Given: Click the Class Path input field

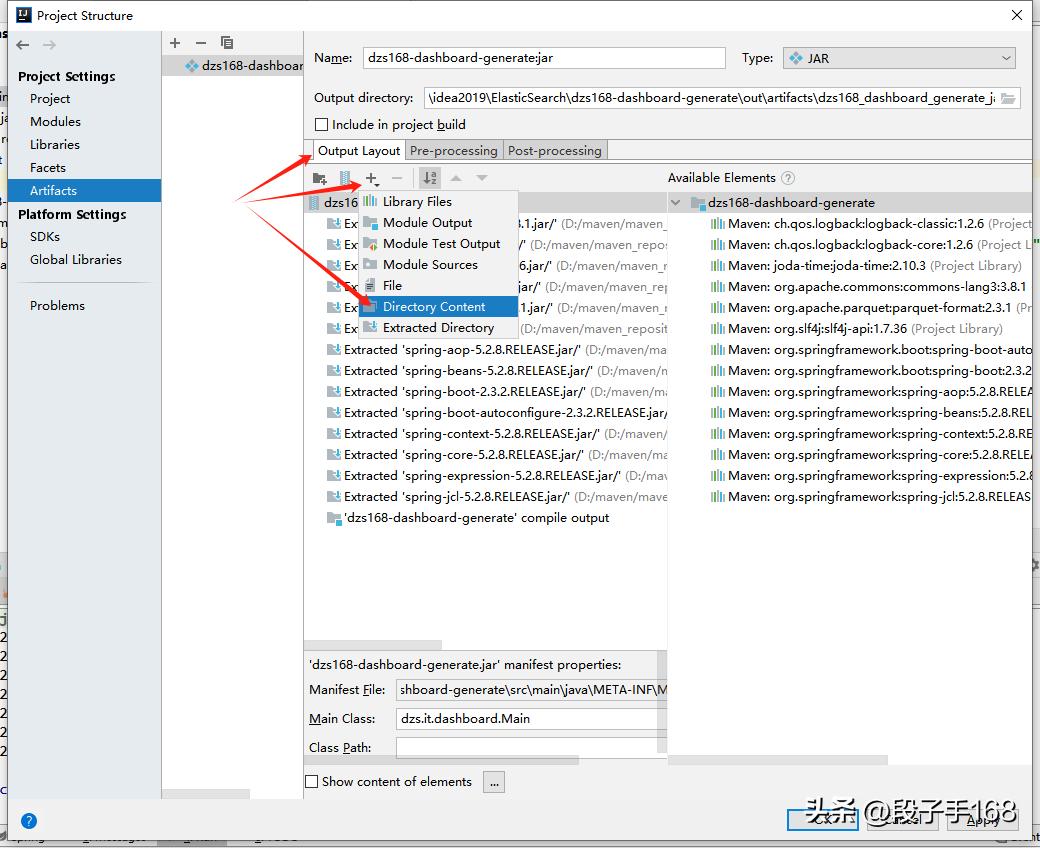Looking at the screenshot, I should coord(531,747).
